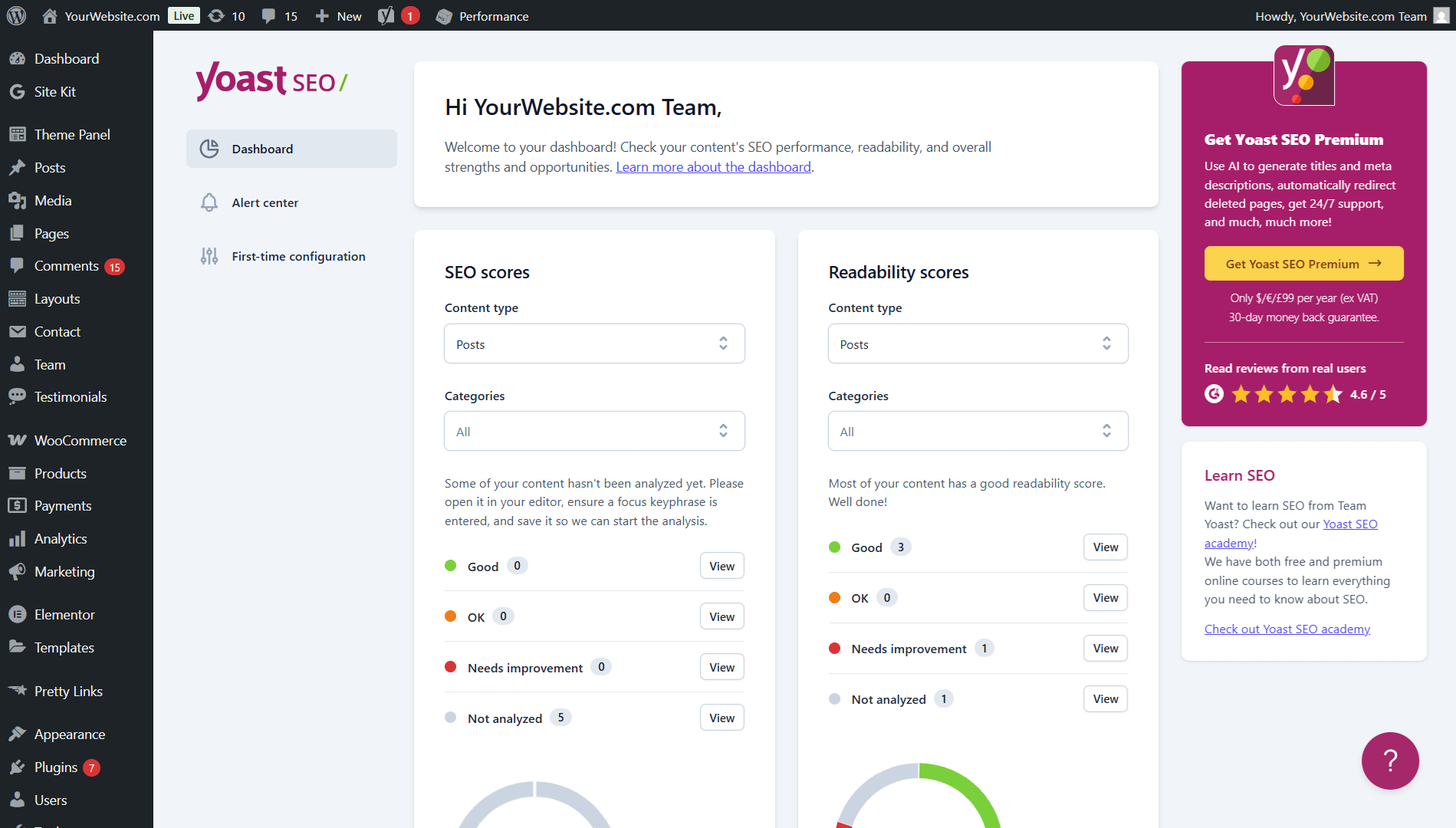Open Products menu in WordPress sidebar
1456x828 pixels.
pos(77,474)
